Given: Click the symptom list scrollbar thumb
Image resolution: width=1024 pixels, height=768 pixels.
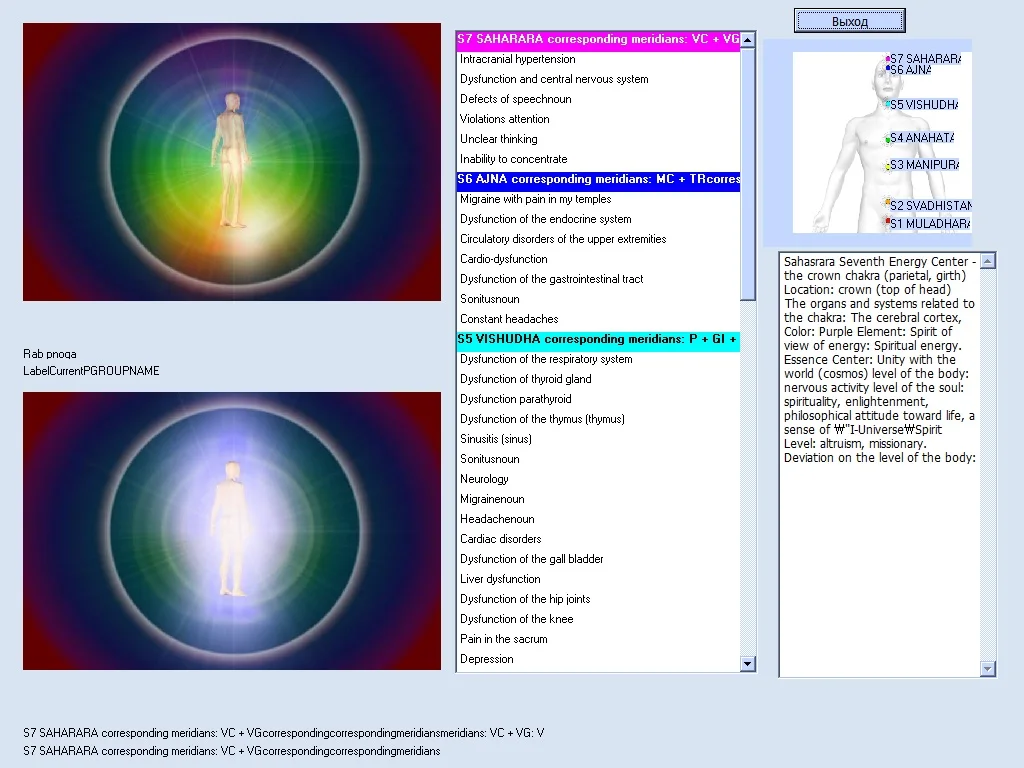Looking at the screenshot, I should [x=748, y=174].
